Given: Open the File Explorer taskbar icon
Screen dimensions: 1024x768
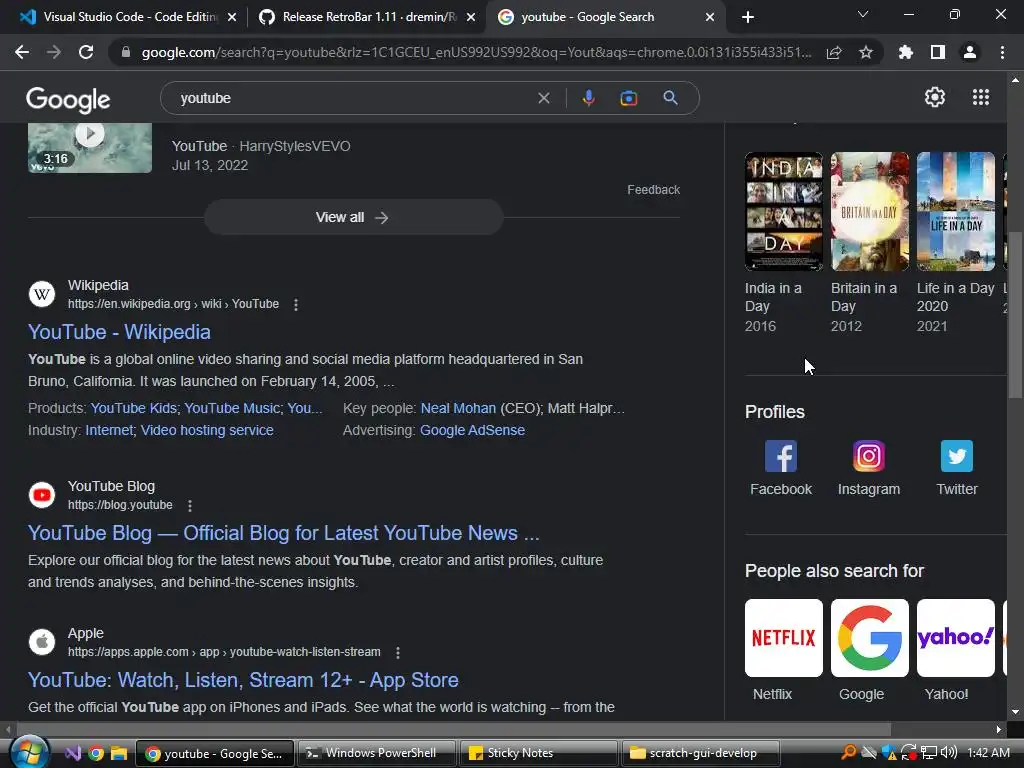Looking at the screenshot, I should click(x=119, y=754).
